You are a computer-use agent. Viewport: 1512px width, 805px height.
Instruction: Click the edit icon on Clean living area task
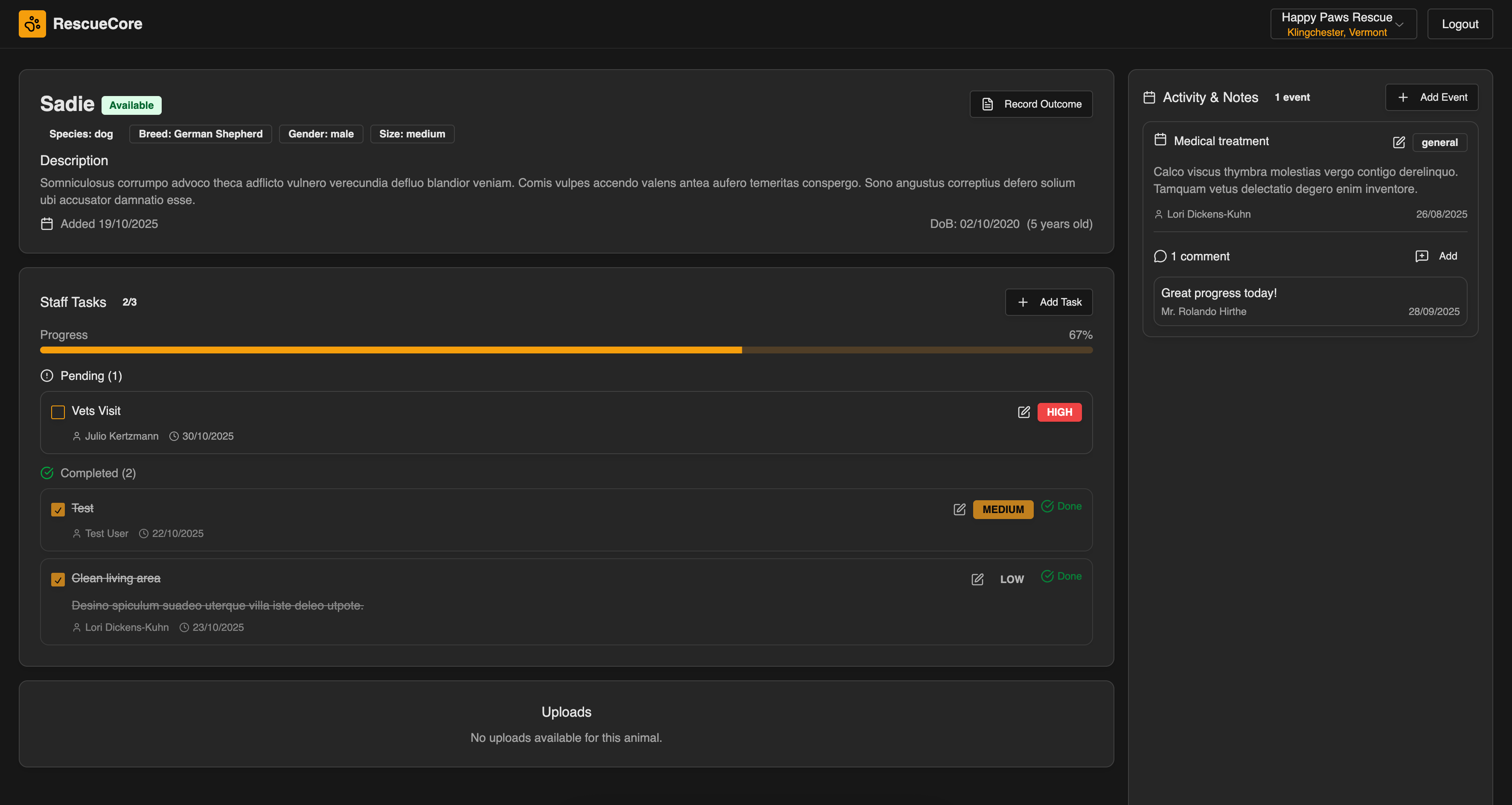tap(977, 579)
